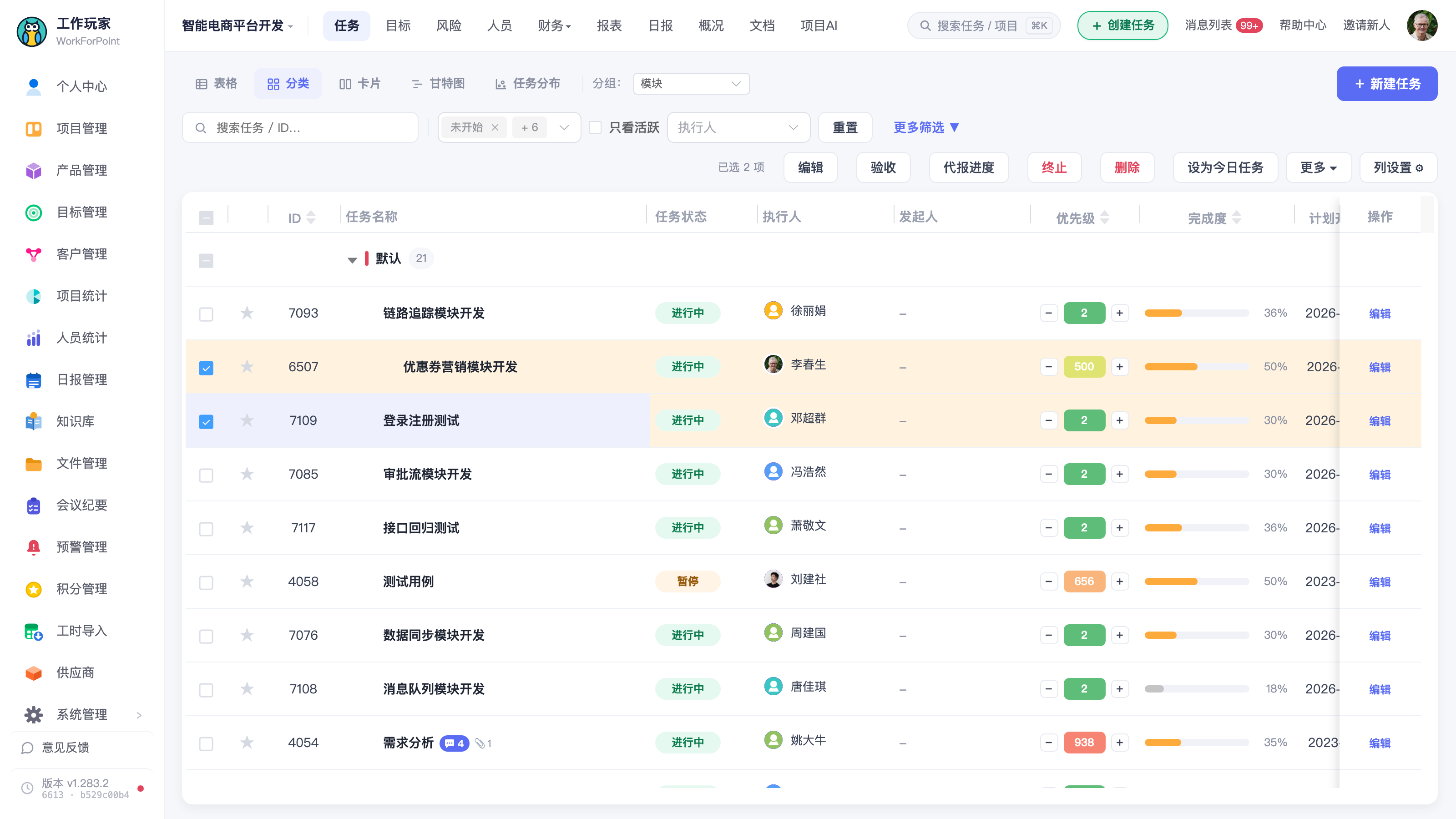Switch to the 甘特图 view
The height and width of the screenshot is (819, 1456).
coord(438,84)
